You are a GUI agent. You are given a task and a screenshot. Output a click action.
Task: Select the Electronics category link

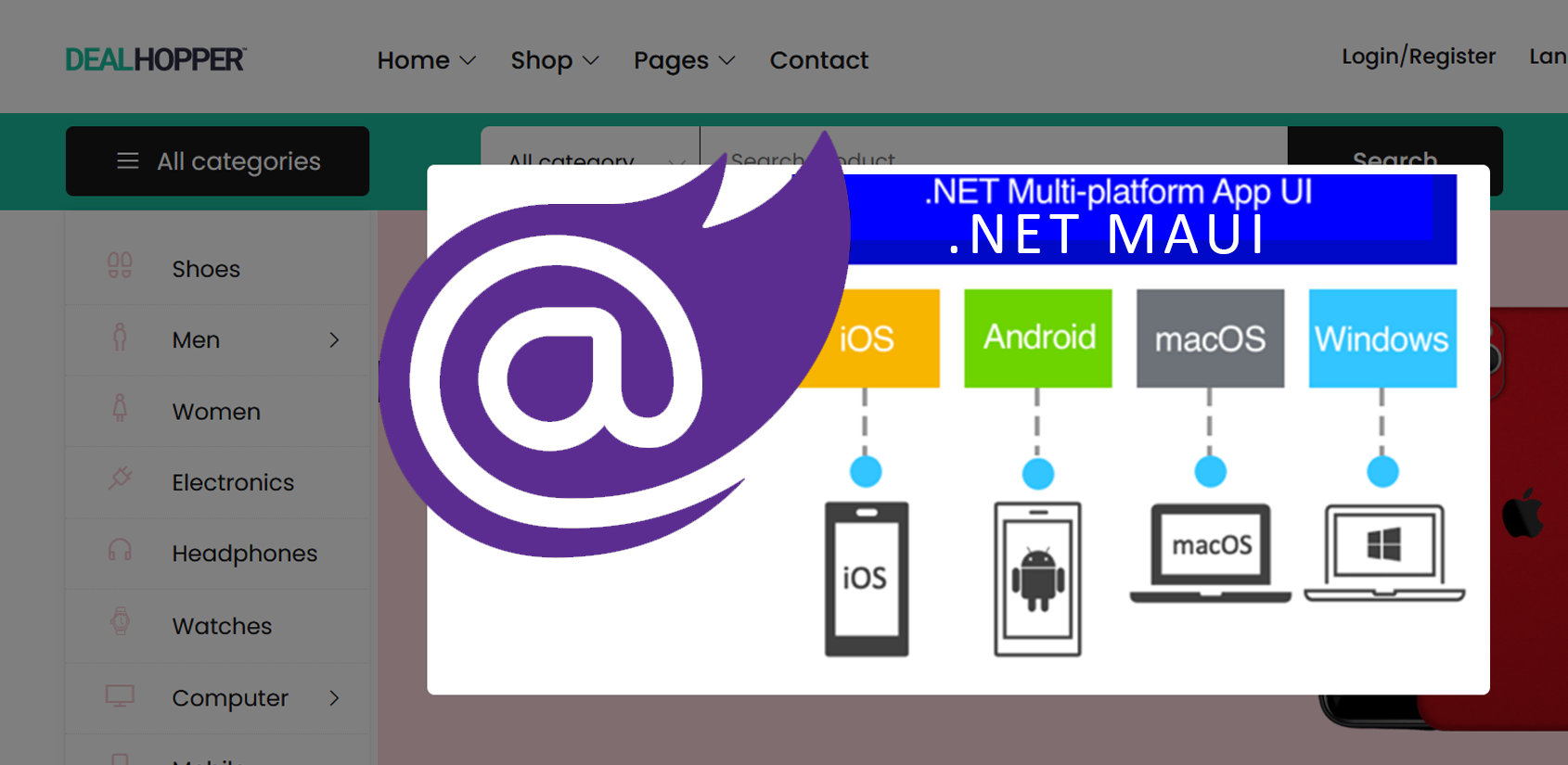pyautogui.click(x=233, y=482)
